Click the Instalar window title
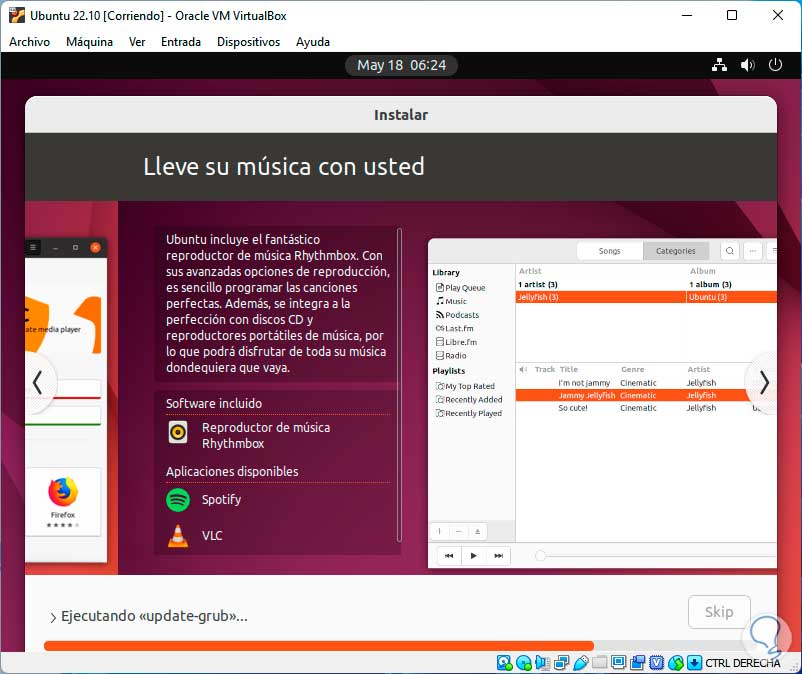802x674 pixels. click(x=401, y=115)
